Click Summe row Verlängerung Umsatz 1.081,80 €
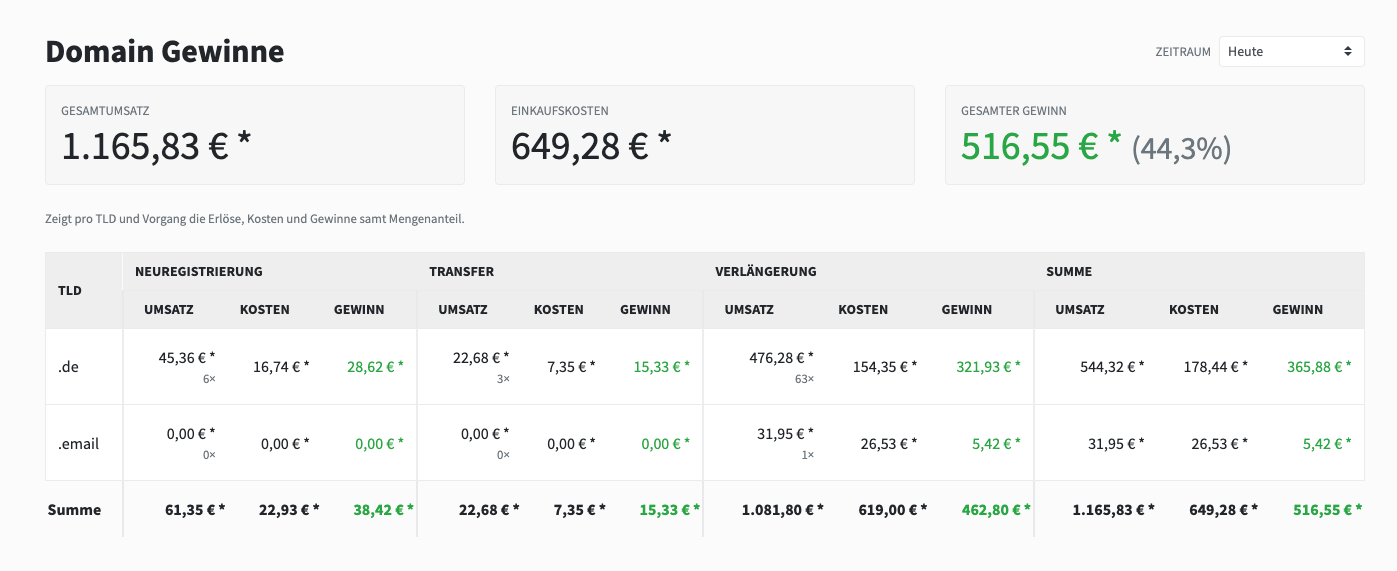 pyautogui.click(x=783, y=510)
